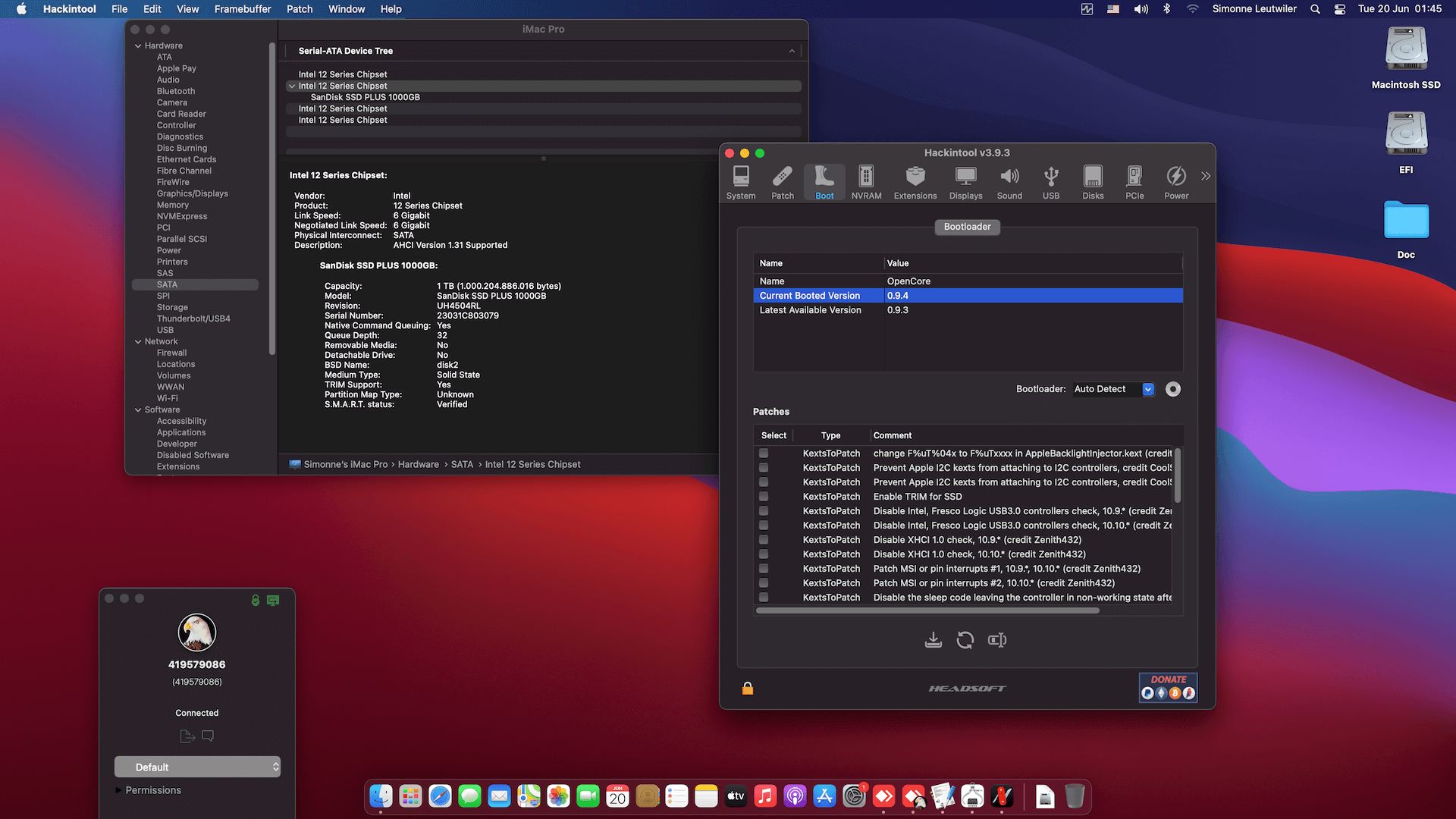Click the Donate button in Hackintool
Image resolution: width=1456 pixels, height=819 pixels.
[x=1168, y=687]
